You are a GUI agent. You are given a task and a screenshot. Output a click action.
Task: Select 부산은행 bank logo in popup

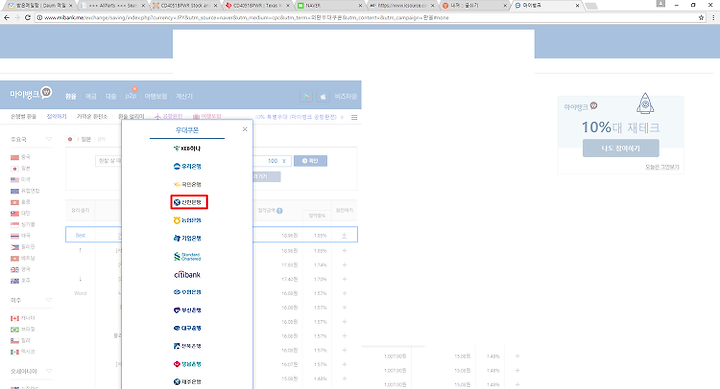(187, 310)
